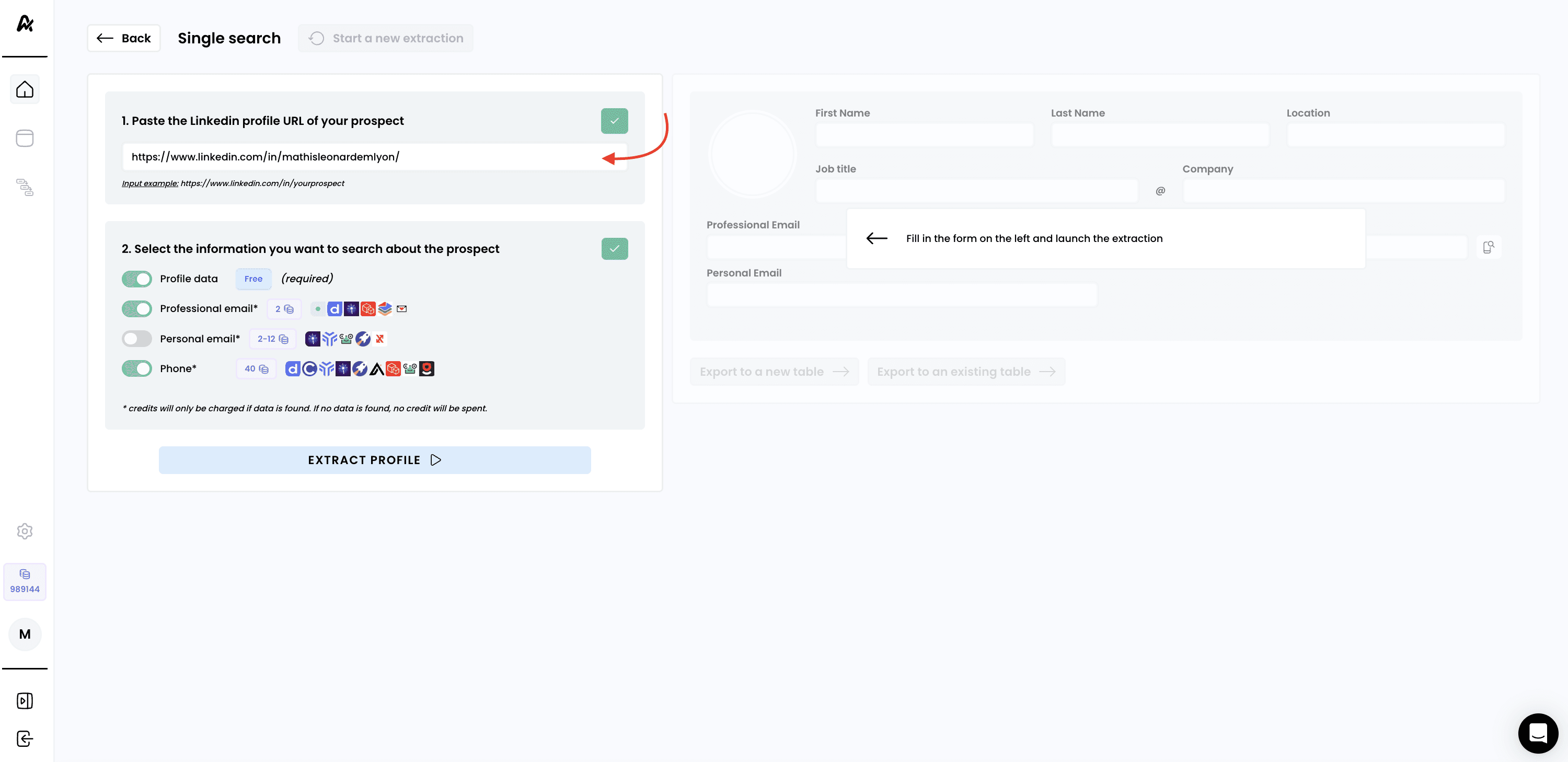Open the M user avatar
The width and height of the screenshot is (1568, 762).
pos(25,634)
